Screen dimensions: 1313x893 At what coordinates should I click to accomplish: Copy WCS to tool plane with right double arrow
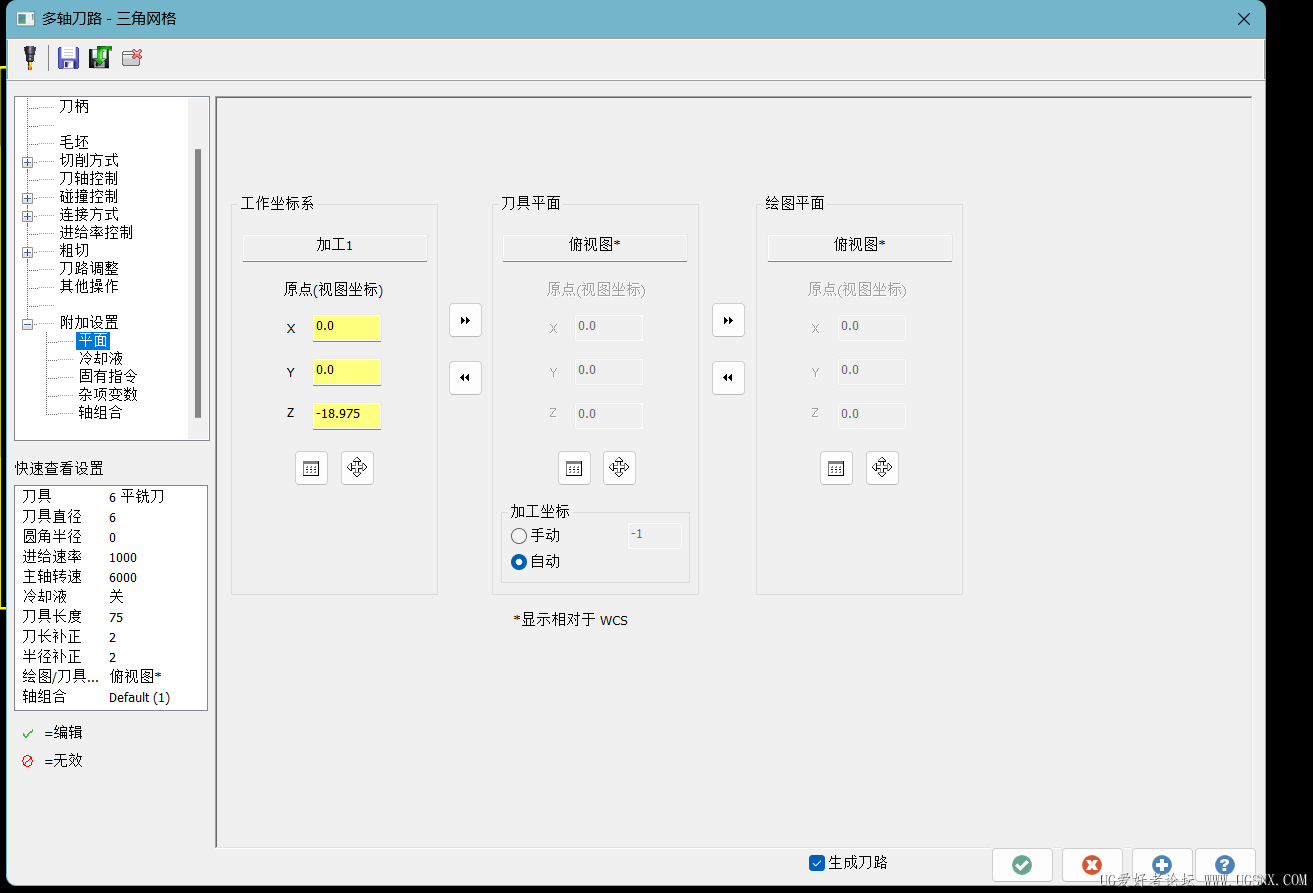tap(465, 320)
